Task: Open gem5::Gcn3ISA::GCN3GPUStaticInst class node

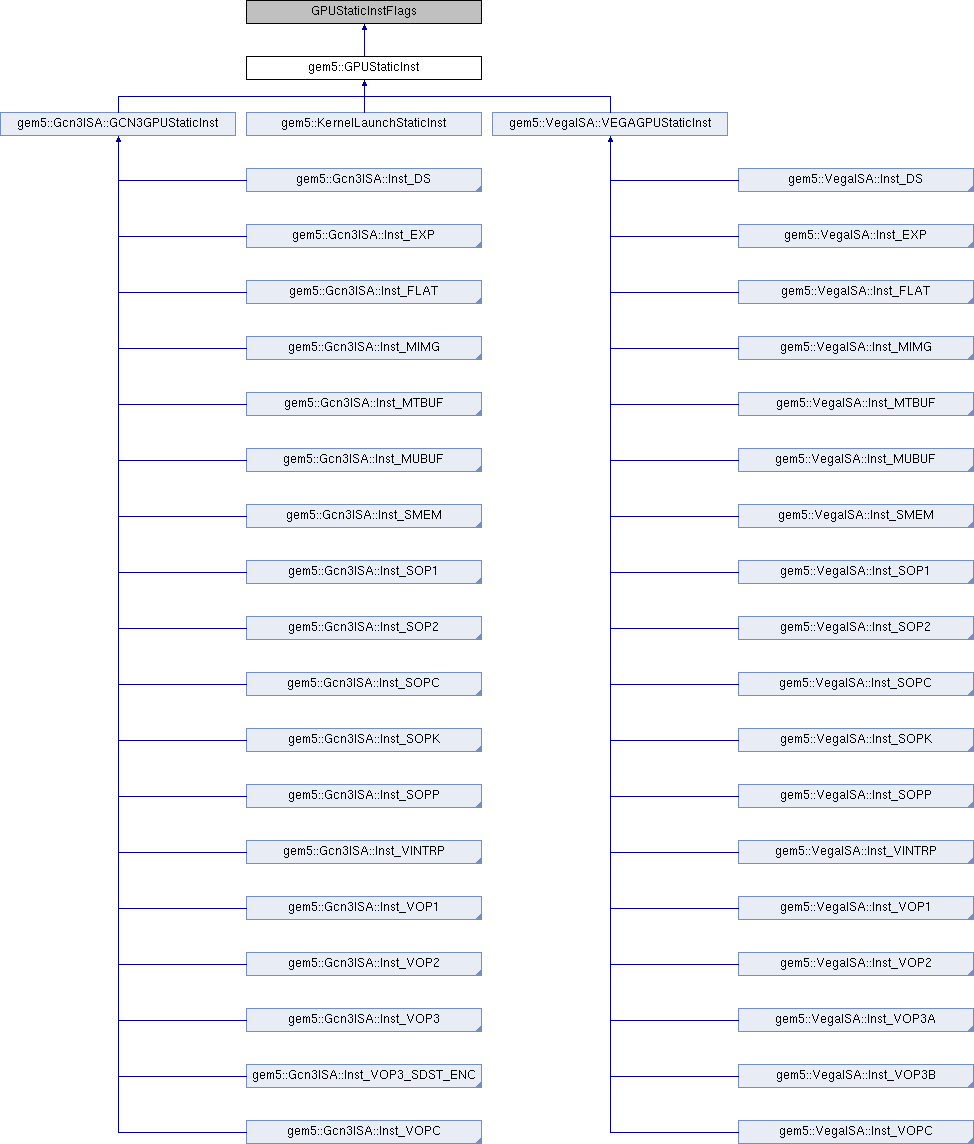Action: (118, 124)
